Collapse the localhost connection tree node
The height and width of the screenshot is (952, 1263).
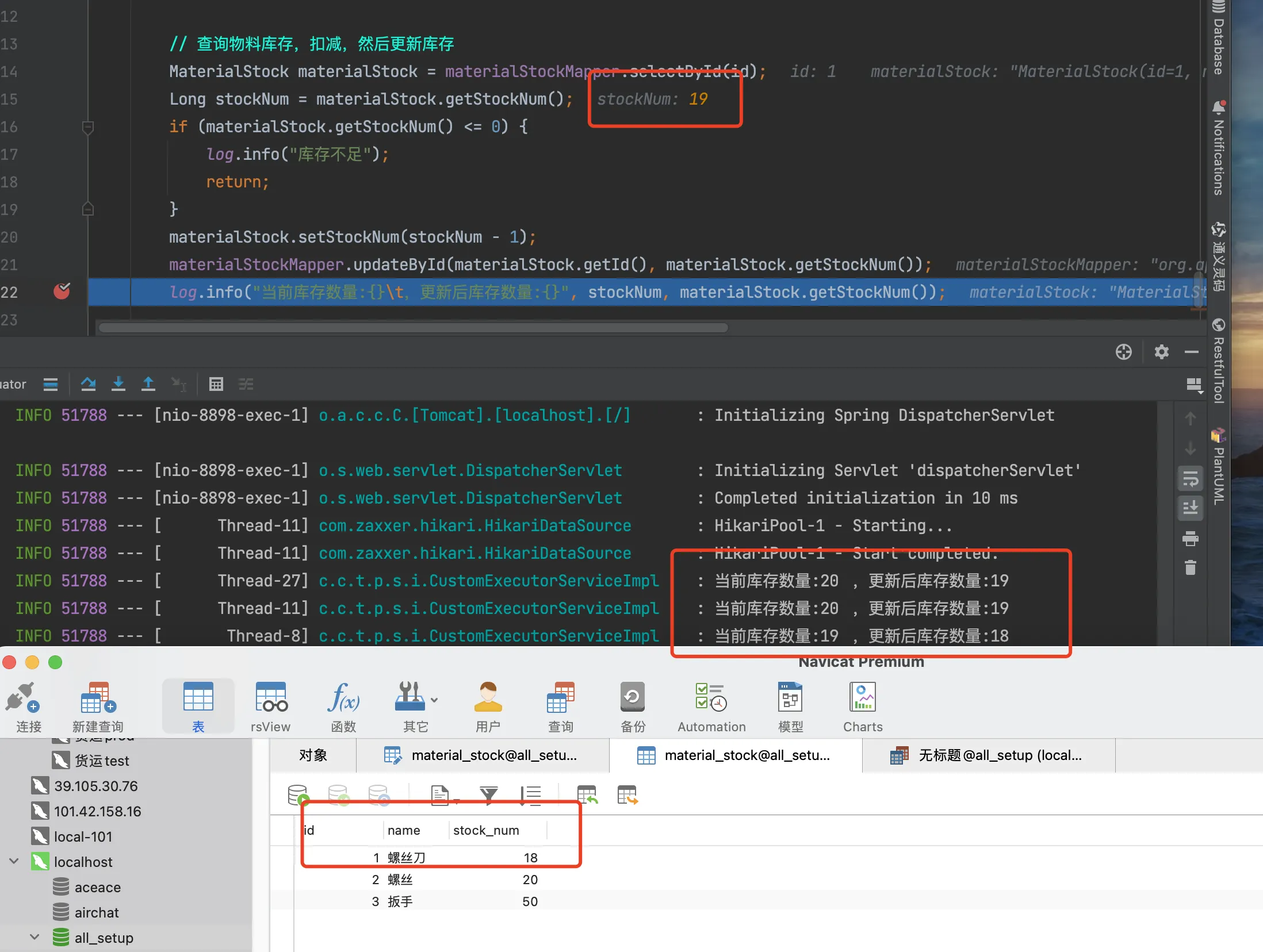14,861
